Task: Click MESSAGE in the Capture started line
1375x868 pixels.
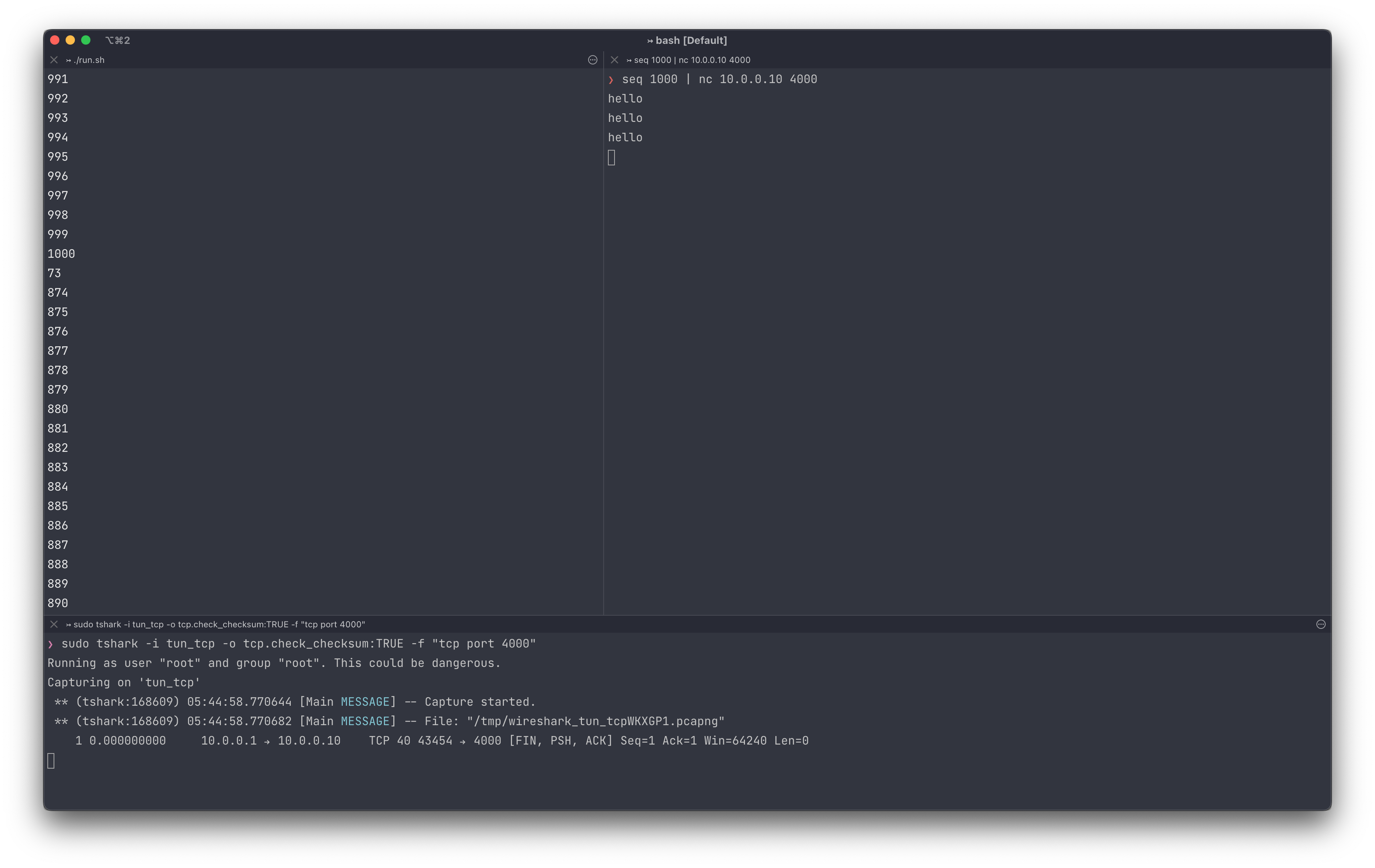Action: coord(365,702)
